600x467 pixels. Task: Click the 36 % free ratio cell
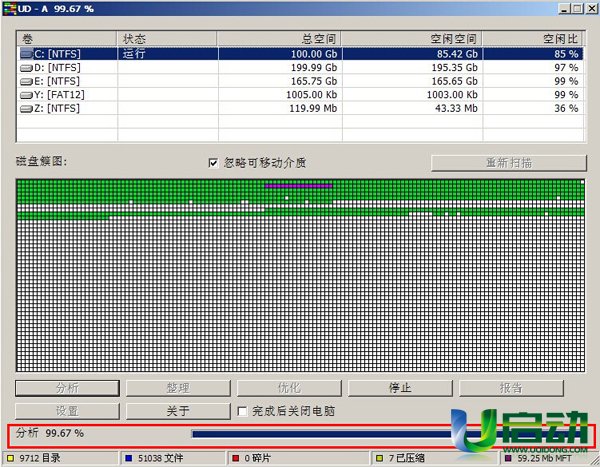[x=533, y=109]
